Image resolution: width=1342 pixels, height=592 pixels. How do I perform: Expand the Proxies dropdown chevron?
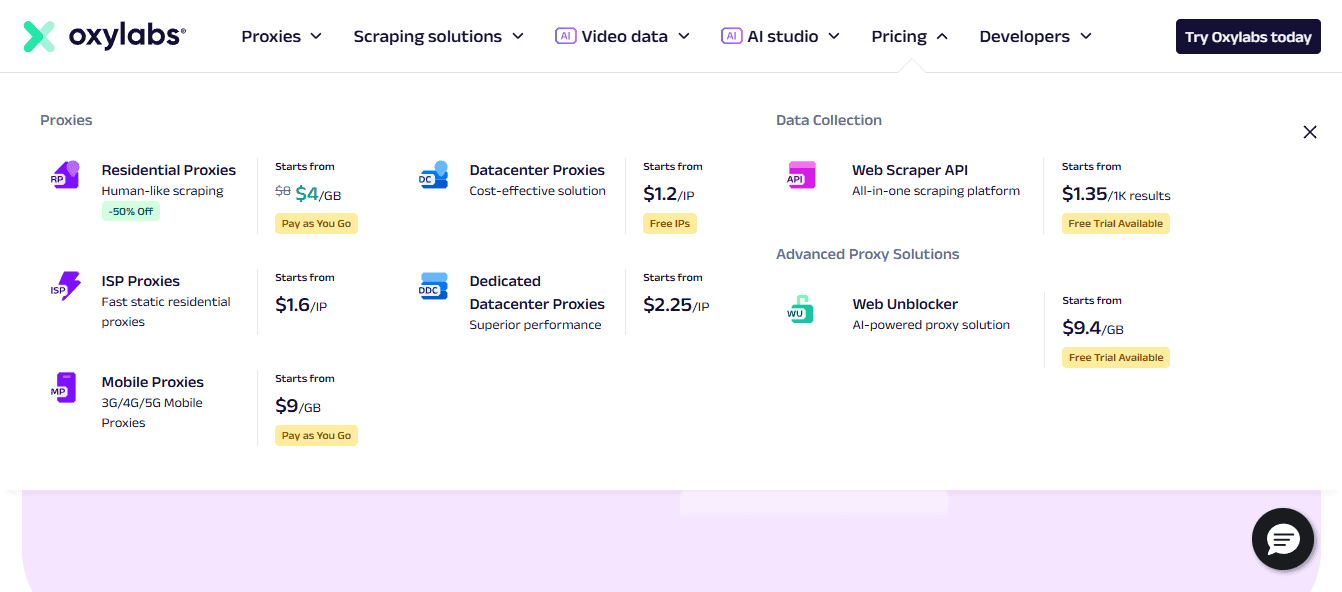(316, 36)
